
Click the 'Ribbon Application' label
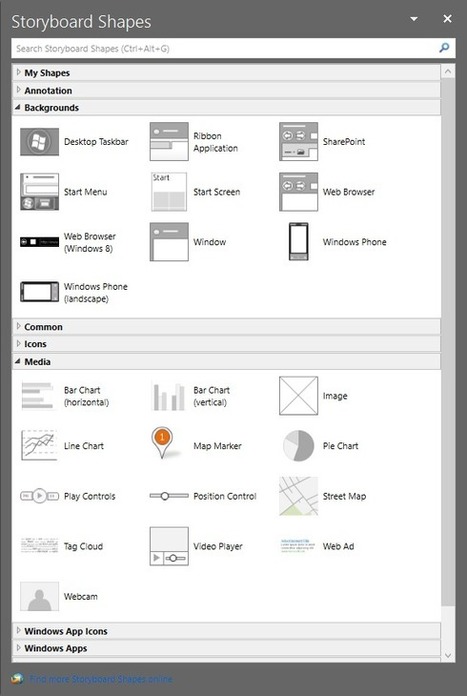click(216, 142)
